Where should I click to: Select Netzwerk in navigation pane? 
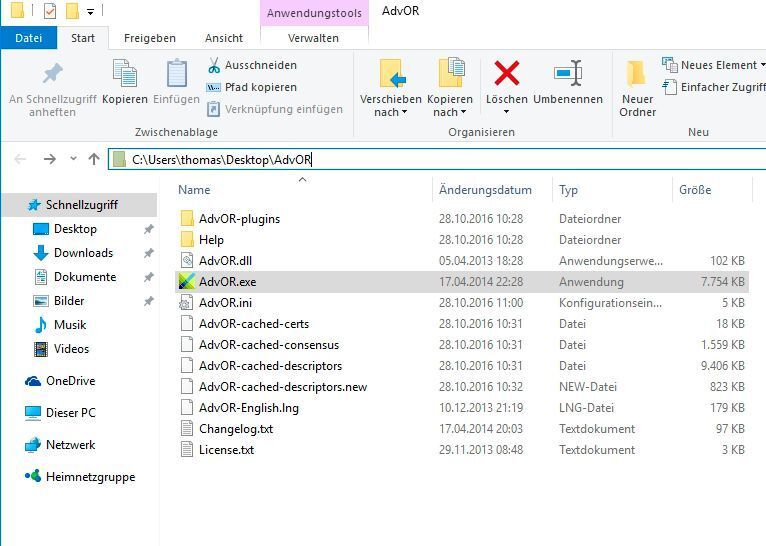point(70,444)
